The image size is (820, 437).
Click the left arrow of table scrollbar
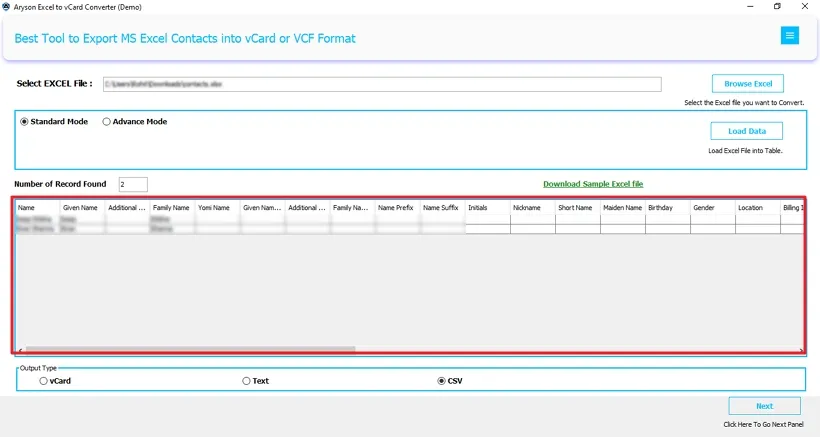20,349
